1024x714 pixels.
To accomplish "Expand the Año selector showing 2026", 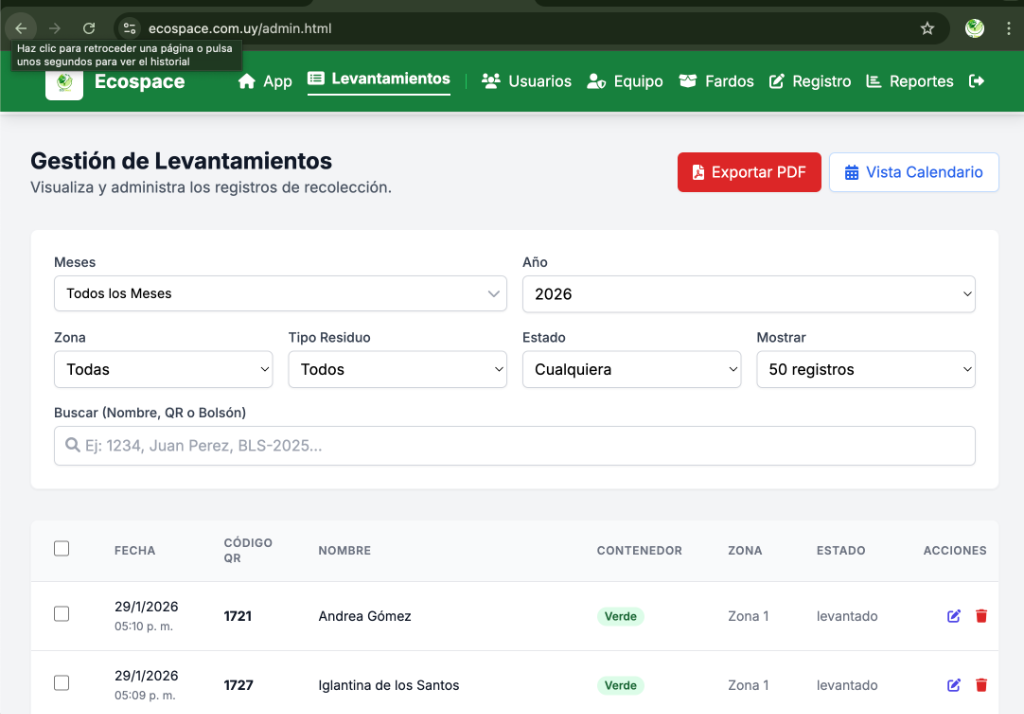I will click(x=749, y=293).
